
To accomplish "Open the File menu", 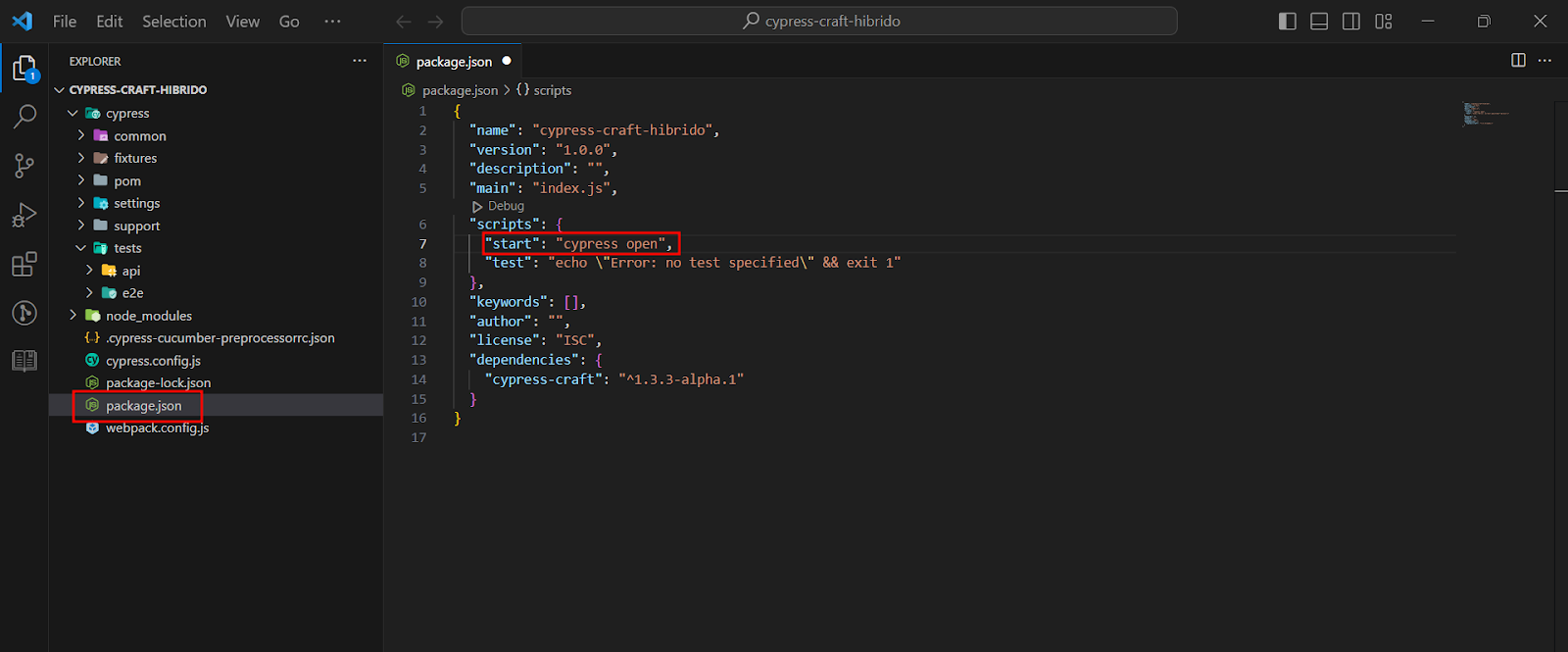I will [x=65, y=21].
